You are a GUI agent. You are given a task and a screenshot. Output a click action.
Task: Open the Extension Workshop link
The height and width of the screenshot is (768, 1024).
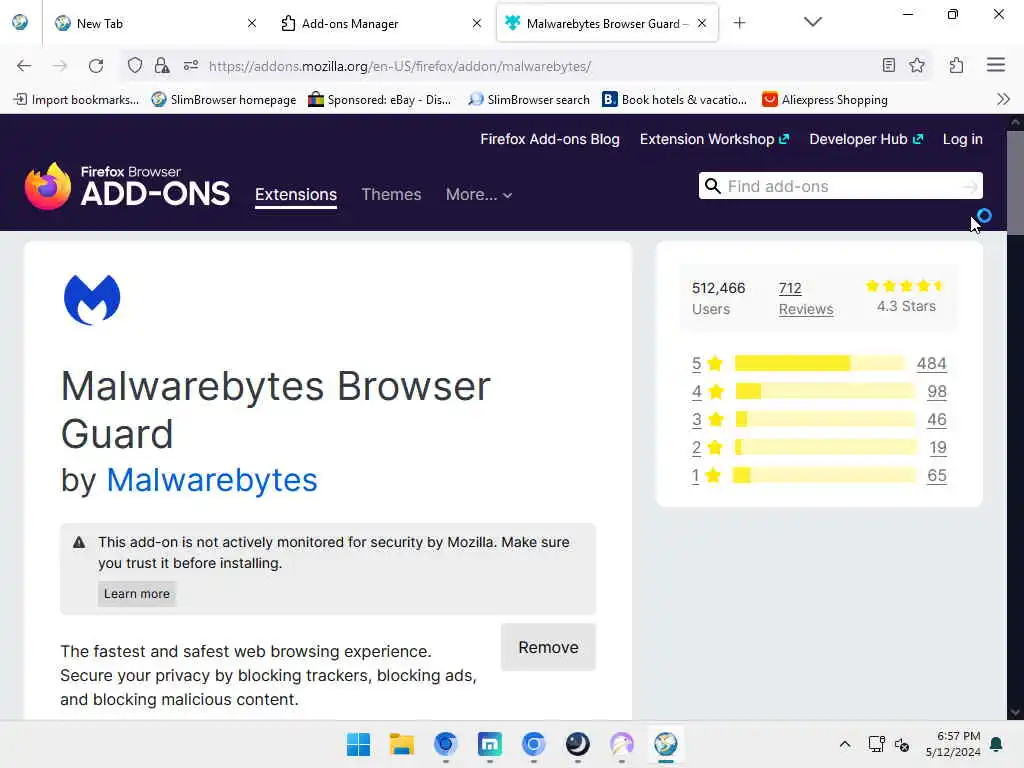(714, 139)
